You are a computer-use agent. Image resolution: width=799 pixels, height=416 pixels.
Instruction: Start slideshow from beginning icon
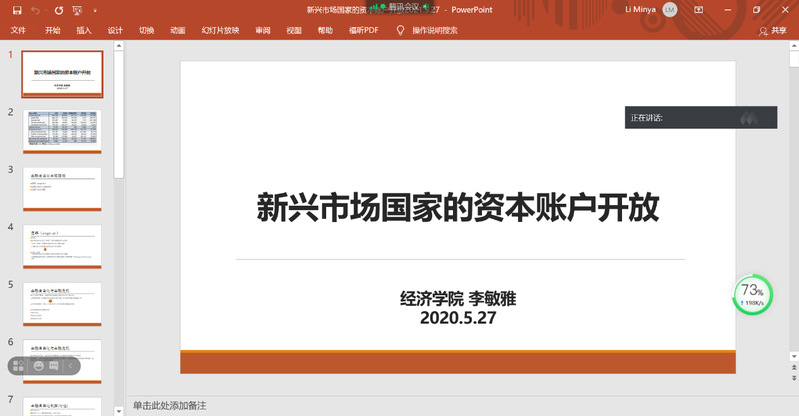[x=79, y=10]
